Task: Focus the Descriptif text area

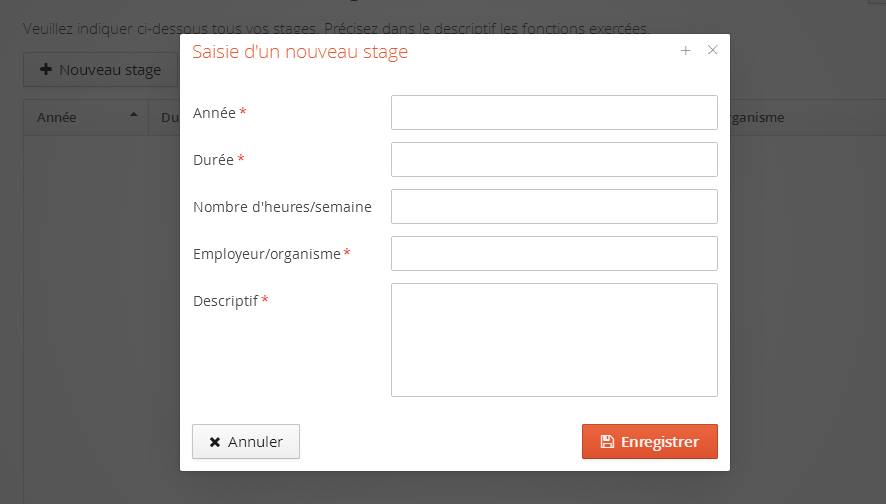Action: [x=554, y=340]
